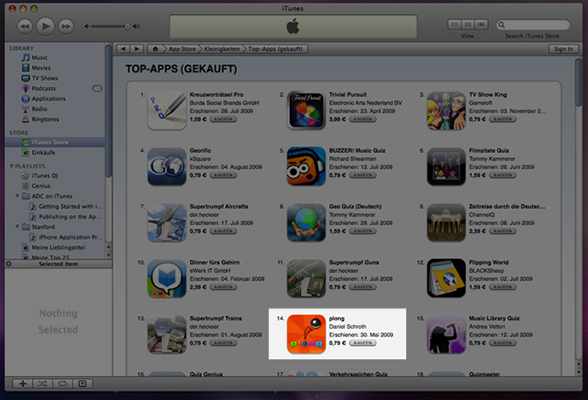Click the Search iTunes Store field

tap(533, 25)
